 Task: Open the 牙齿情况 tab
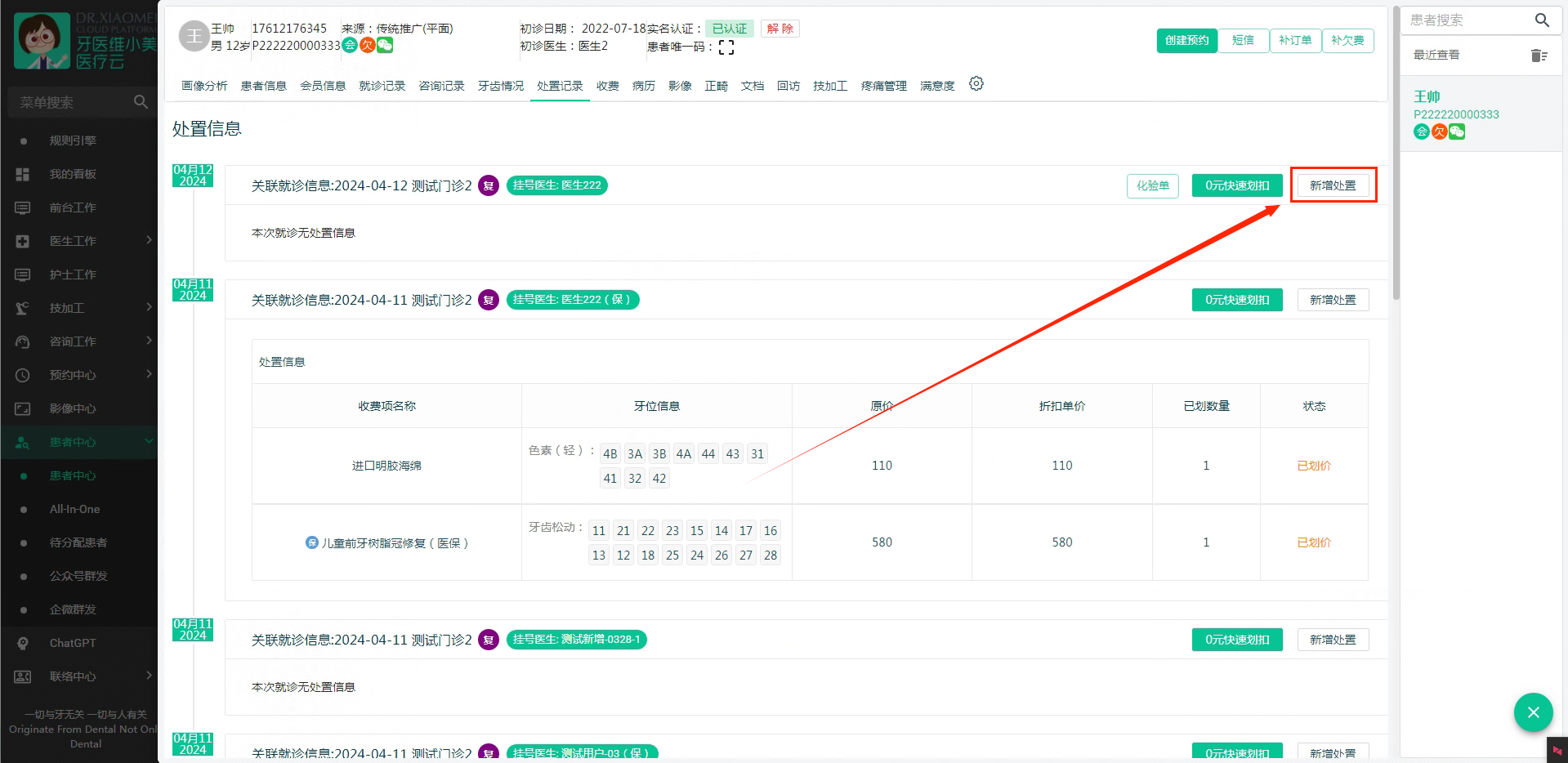pyautogui.click(x=500, y=86)
